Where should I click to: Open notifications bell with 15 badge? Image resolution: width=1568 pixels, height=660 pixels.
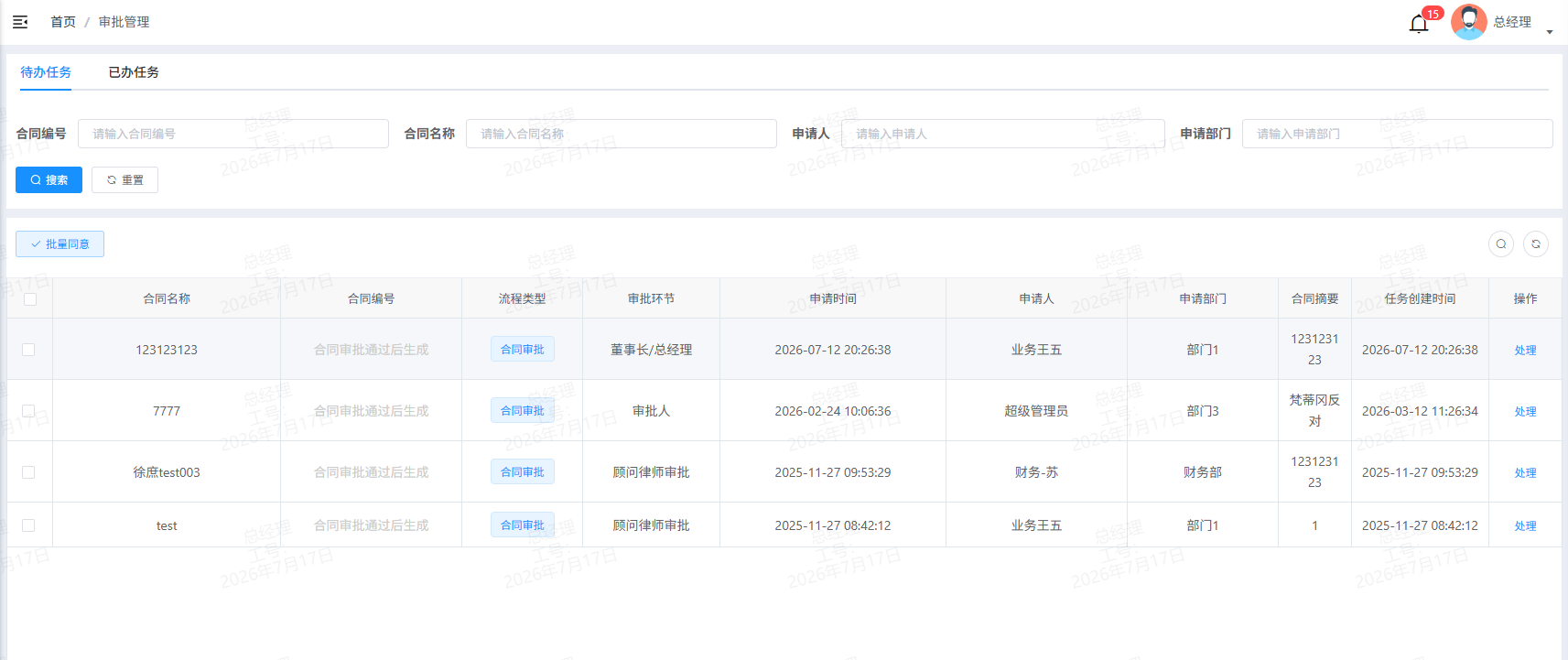[x=1419, y=24]
